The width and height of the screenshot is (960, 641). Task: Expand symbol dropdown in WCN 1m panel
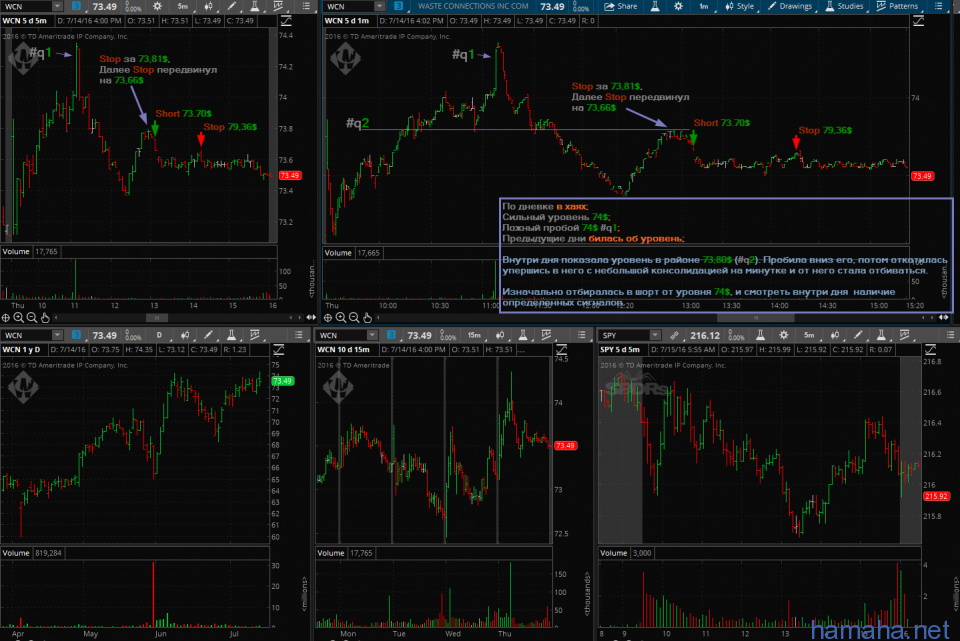click(379, 6)
